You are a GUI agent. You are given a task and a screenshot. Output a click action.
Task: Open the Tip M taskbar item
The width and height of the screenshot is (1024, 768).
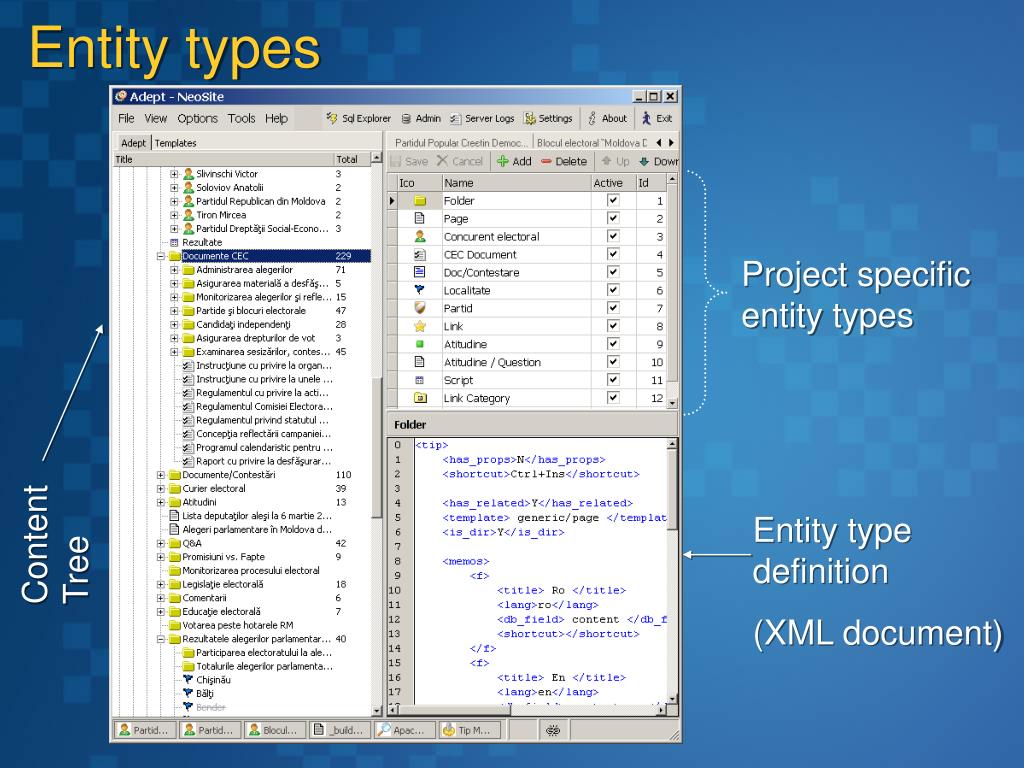coord(470,730)
